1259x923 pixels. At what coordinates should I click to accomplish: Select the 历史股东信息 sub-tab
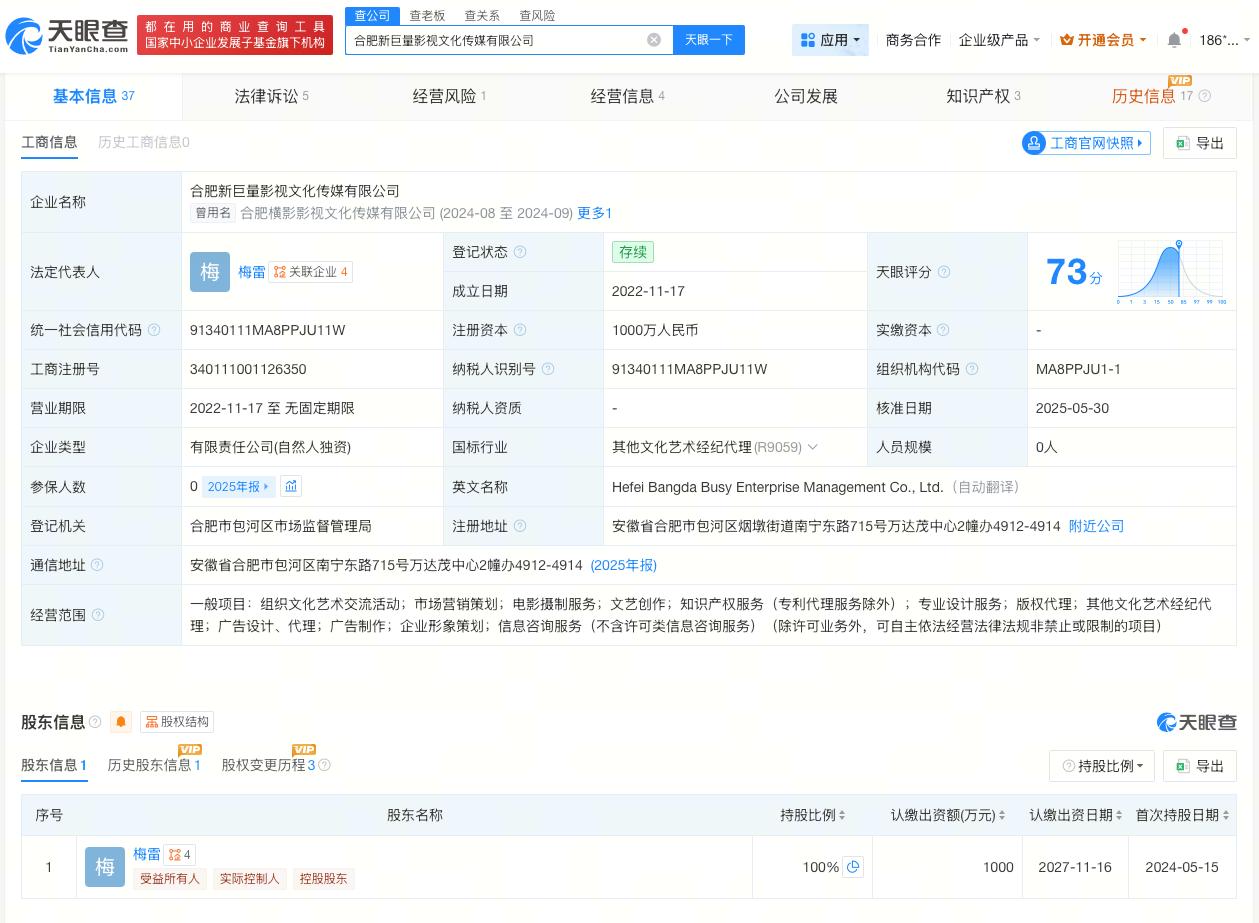coord(154,765)
